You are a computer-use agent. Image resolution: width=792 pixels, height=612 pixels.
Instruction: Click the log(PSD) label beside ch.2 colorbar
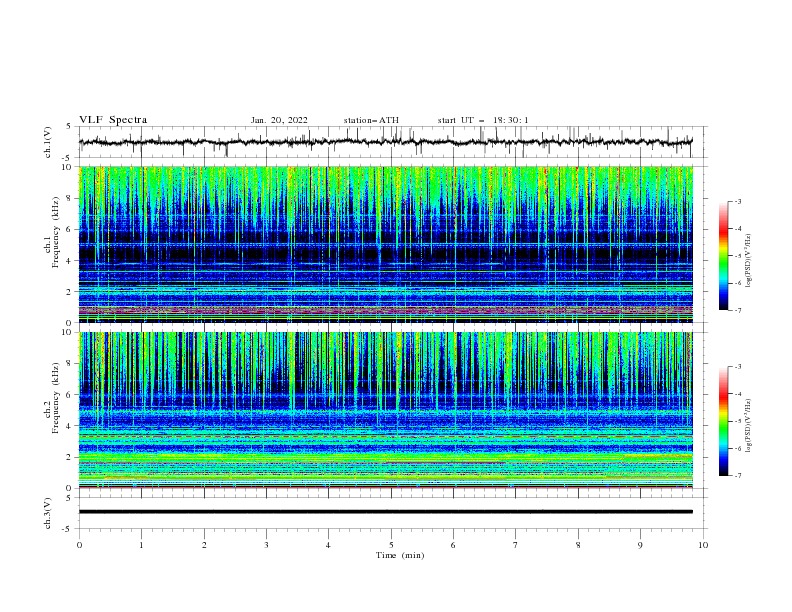coord(748,426)
